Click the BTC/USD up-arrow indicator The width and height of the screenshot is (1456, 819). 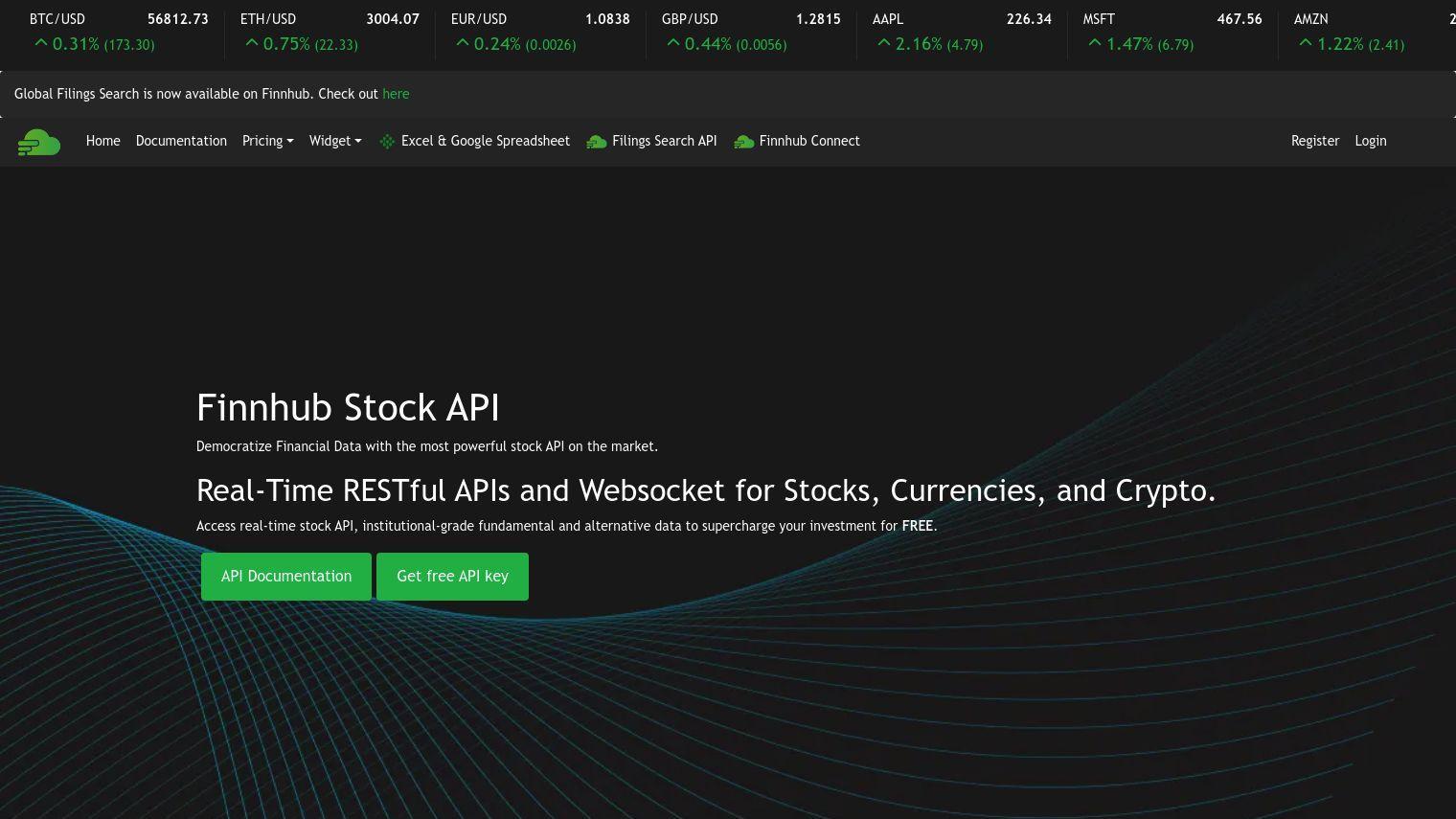40,43
